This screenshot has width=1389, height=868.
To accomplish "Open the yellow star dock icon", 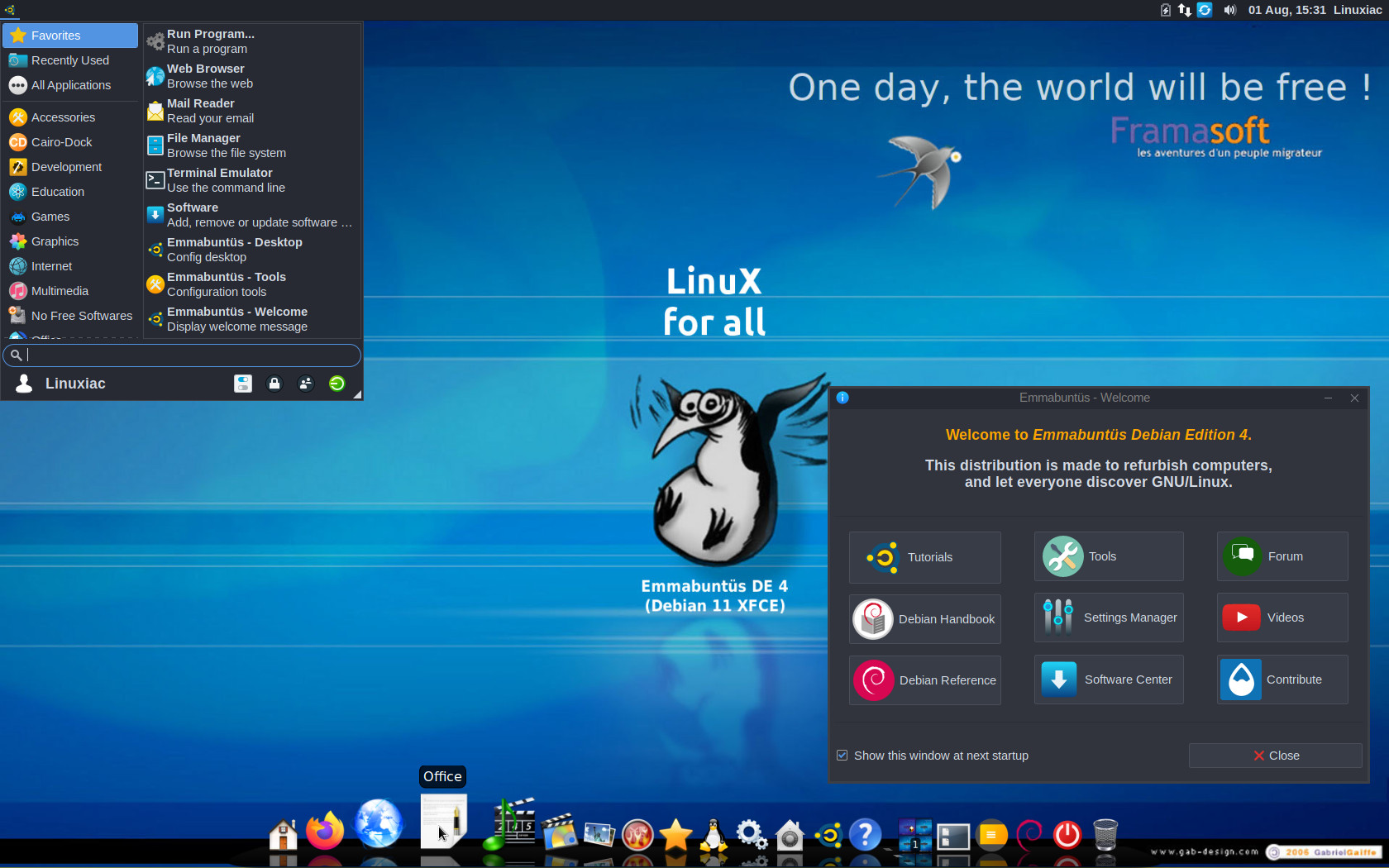I will 675,835.
